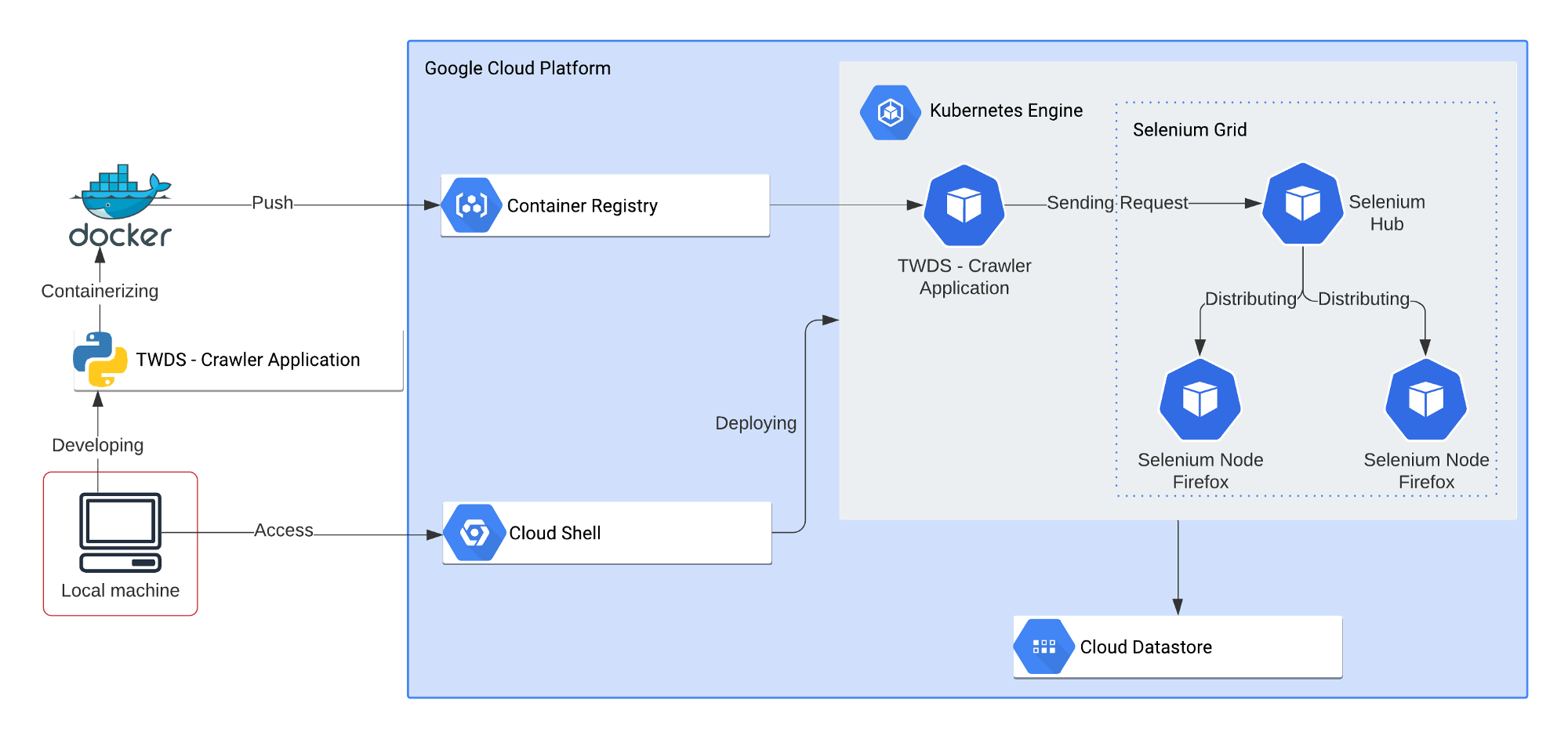1568x739 pixels.
Task: Click the docker wordmark text
Action: coord(121,235)
